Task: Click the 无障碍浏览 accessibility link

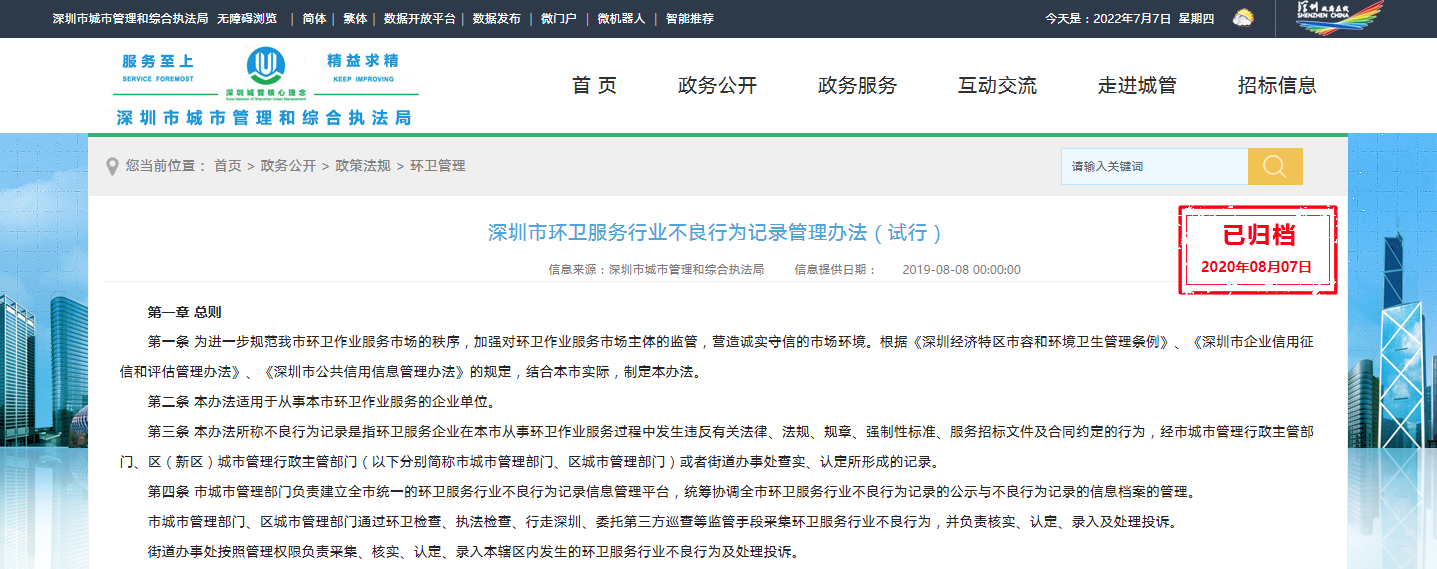Action: (x=246, y=19)
